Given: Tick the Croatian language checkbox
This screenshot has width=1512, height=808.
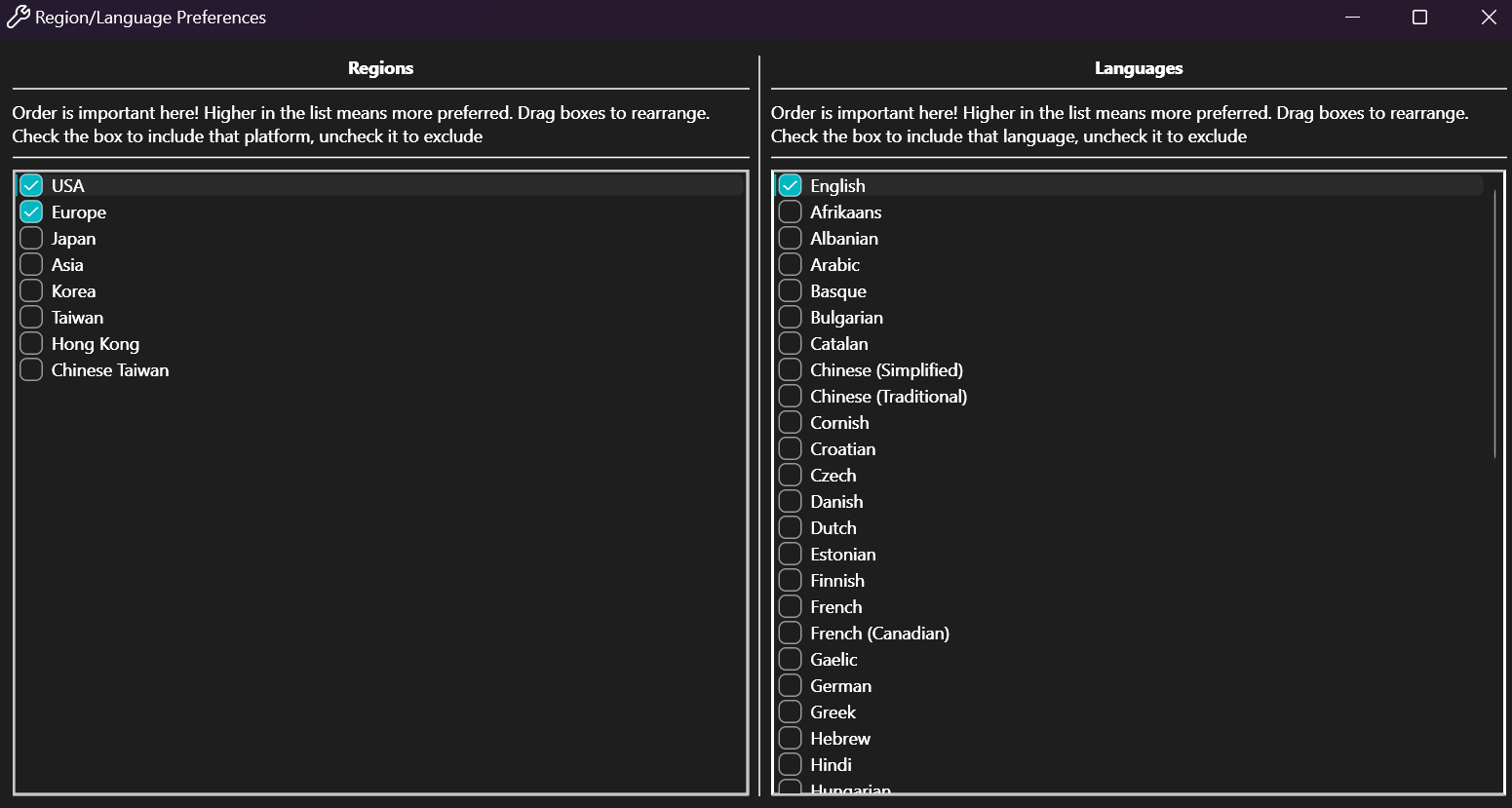Looking at the screenshot, I should pyautogui.click(x=790, y=448).
